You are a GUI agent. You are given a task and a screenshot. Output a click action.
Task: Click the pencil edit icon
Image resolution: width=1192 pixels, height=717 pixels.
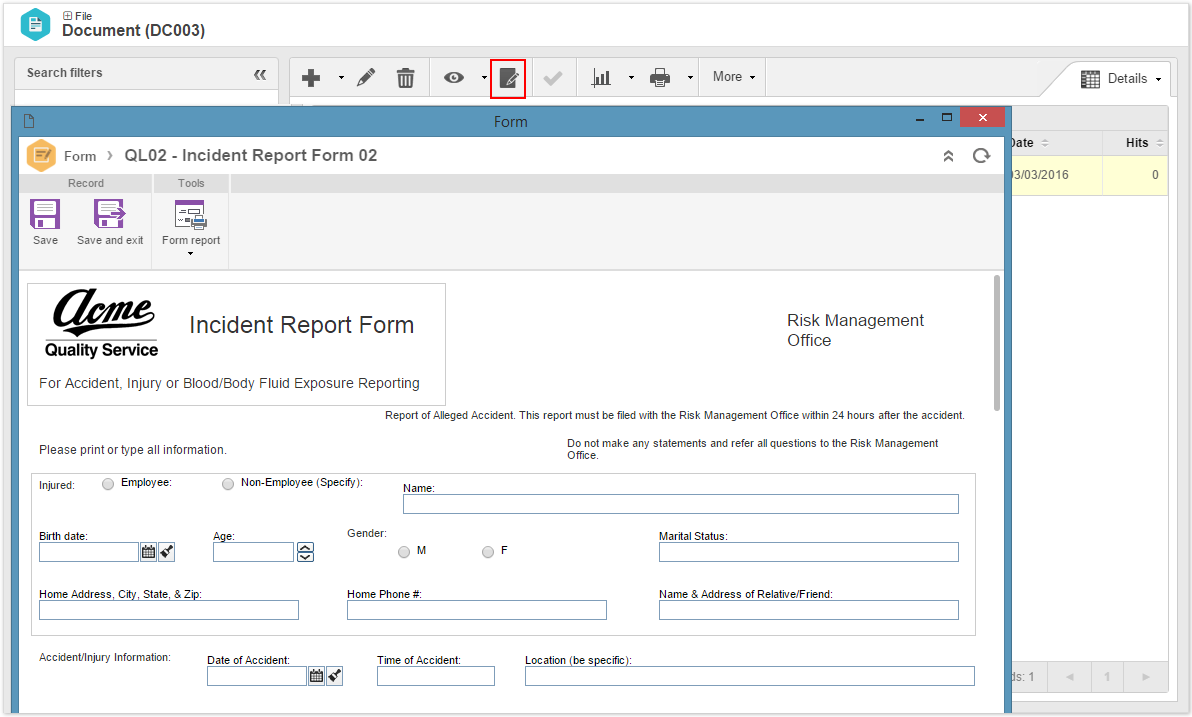(x=366, y=78)
